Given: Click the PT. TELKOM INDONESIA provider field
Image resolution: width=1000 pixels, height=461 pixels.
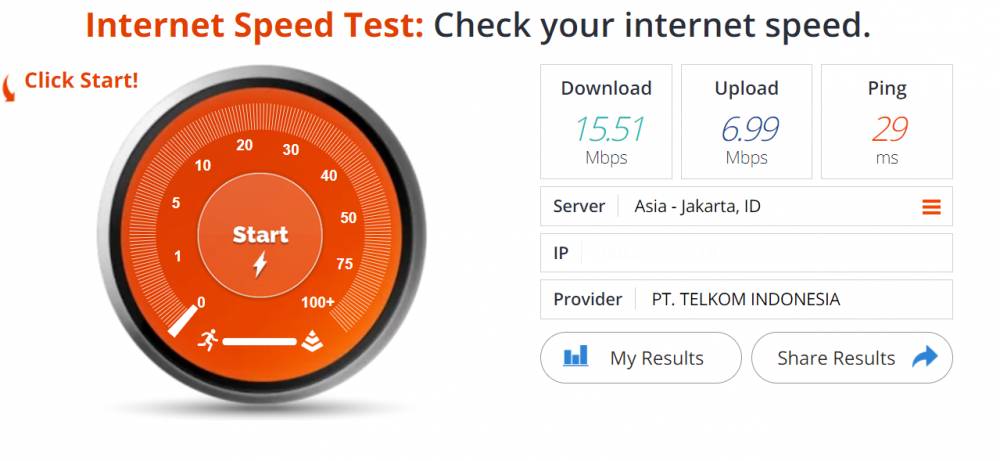Looking at the screenshot, I should [x=746, y=299].
